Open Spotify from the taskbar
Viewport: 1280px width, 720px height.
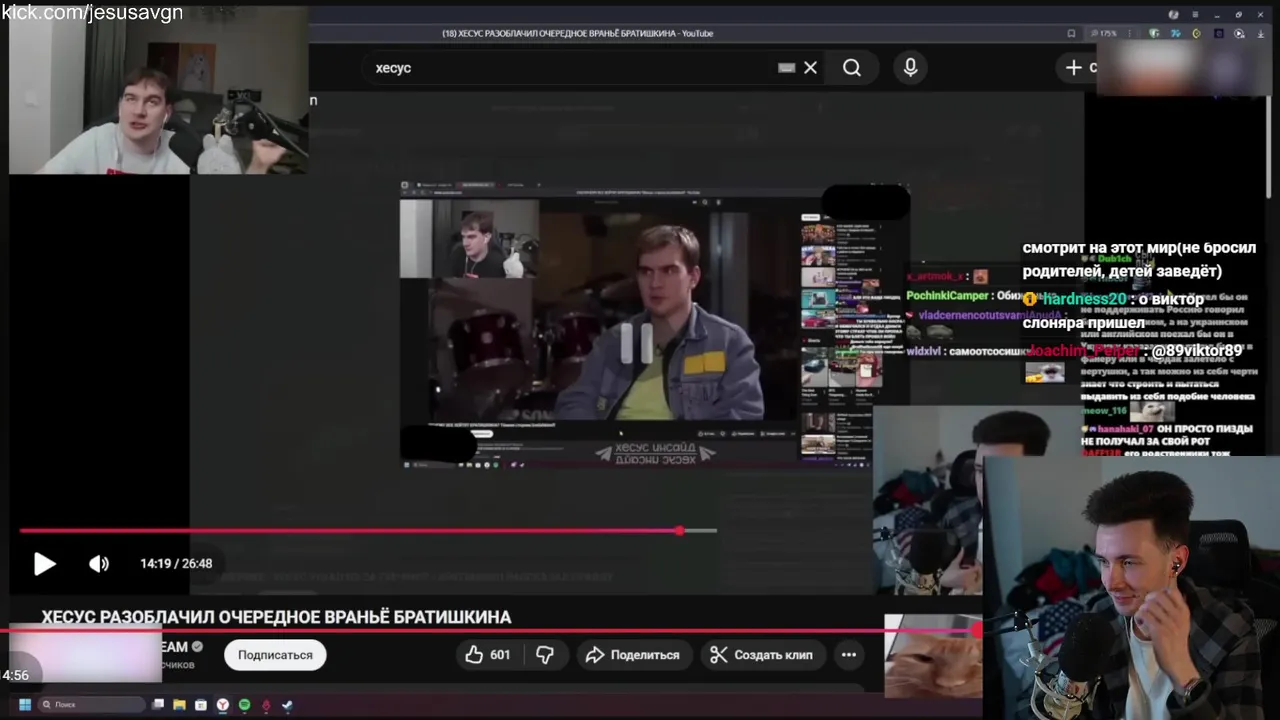pos(244,705)
